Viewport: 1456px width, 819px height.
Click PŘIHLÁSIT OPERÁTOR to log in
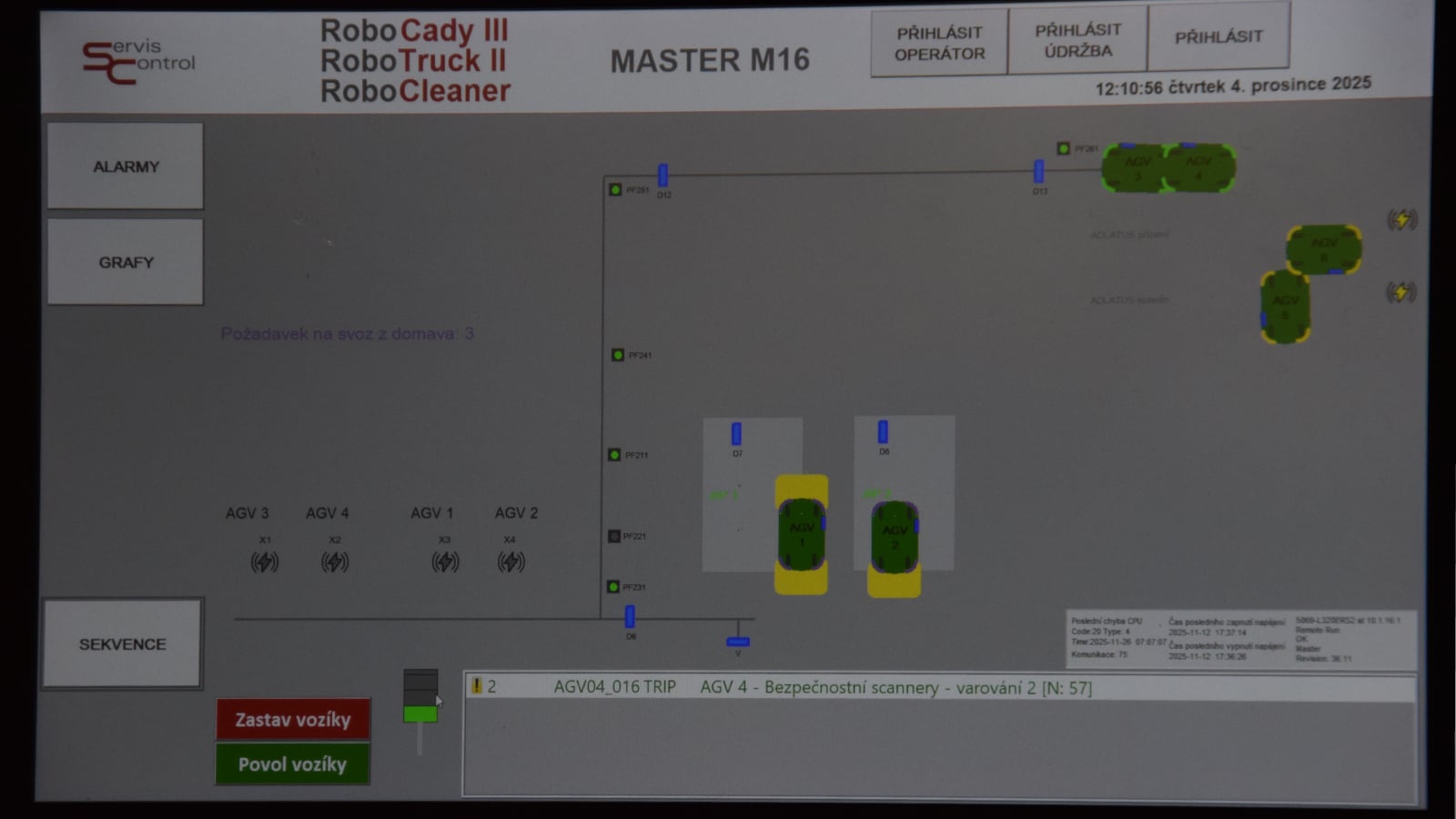point(939,43)
